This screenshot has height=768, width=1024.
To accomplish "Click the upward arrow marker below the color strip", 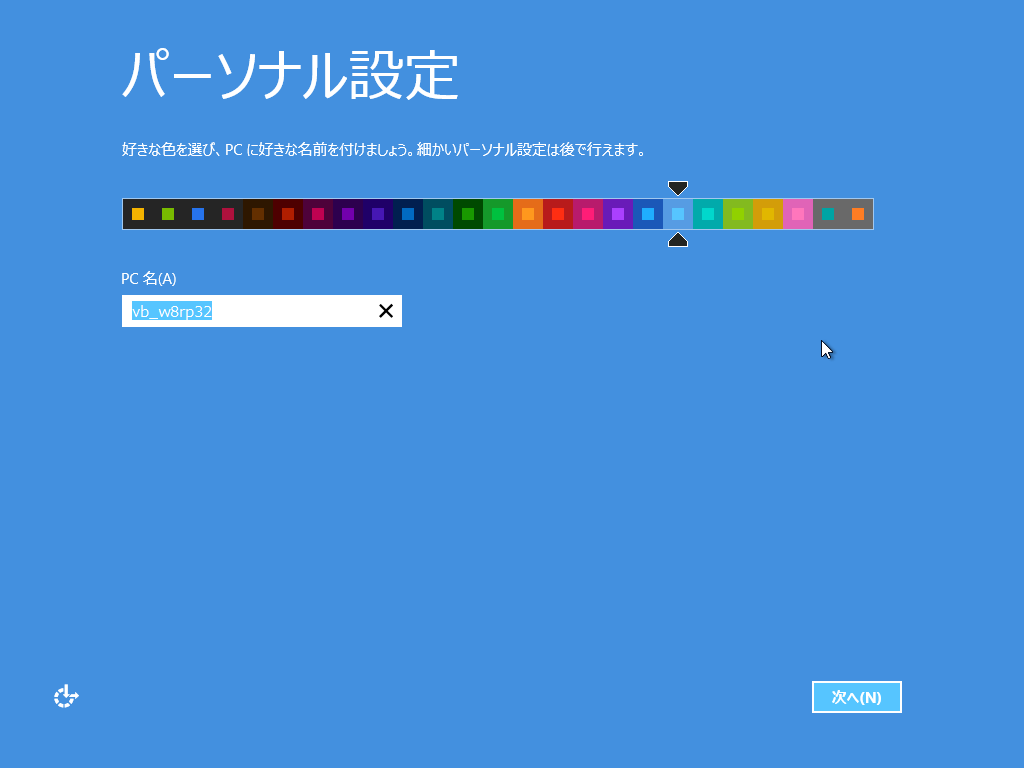I will [678, 239].
